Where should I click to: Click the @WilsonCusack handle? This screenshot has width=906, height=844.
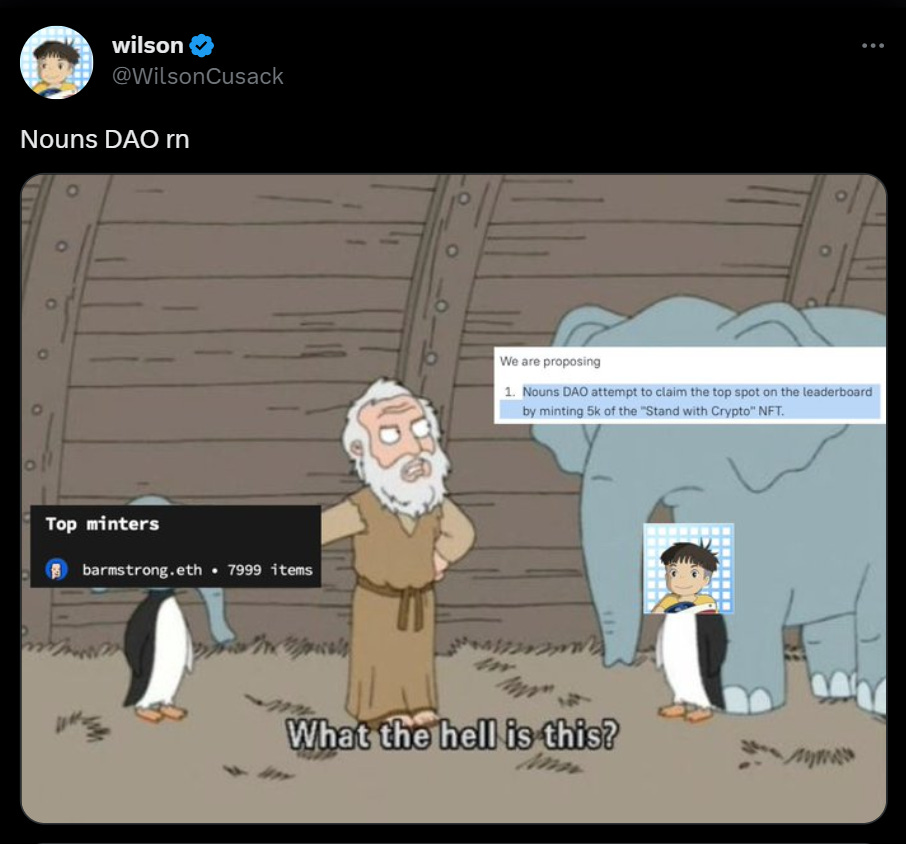198,76
